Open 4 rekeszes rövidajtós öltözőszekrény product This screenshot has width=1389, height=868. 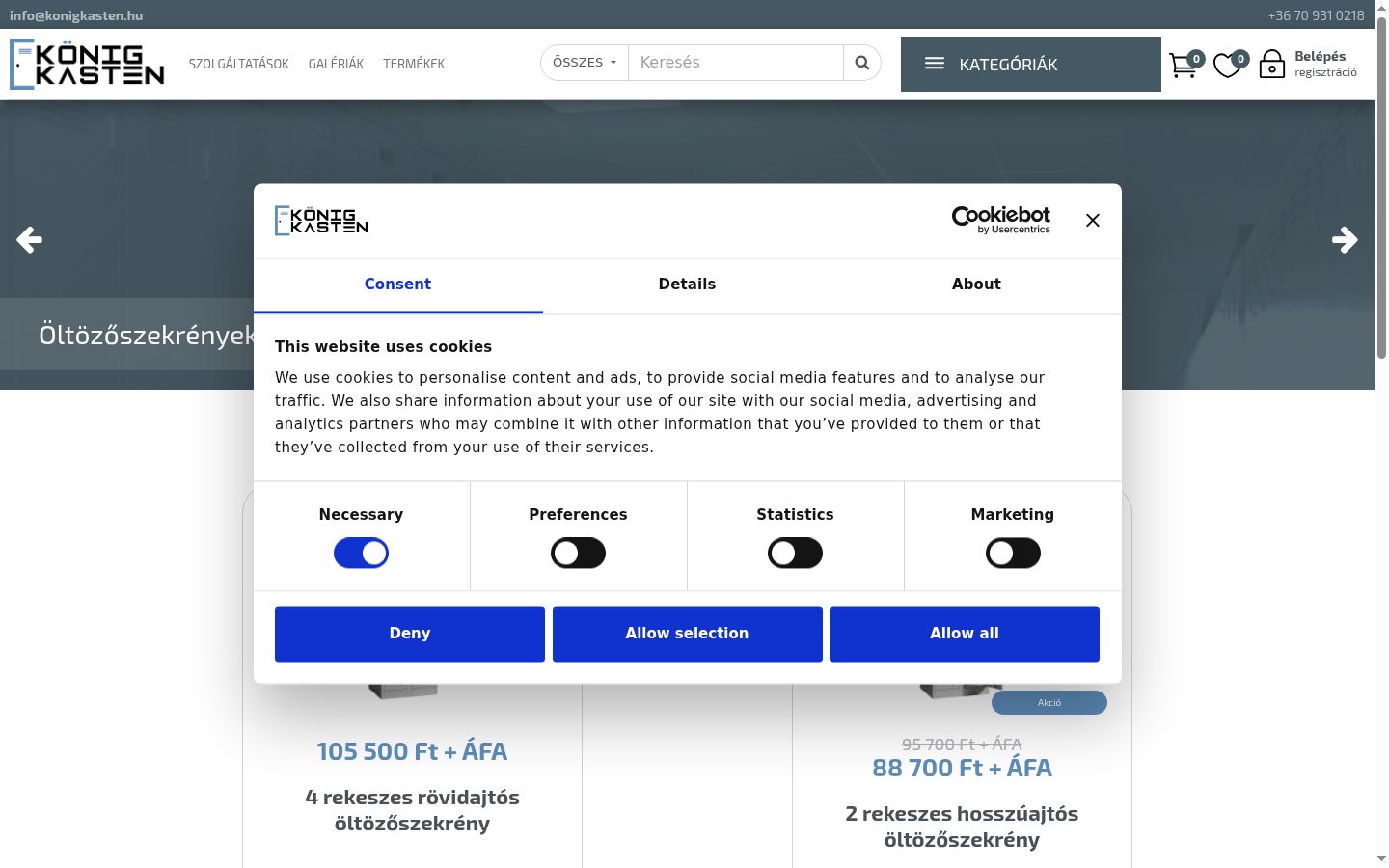click(412, 810)
